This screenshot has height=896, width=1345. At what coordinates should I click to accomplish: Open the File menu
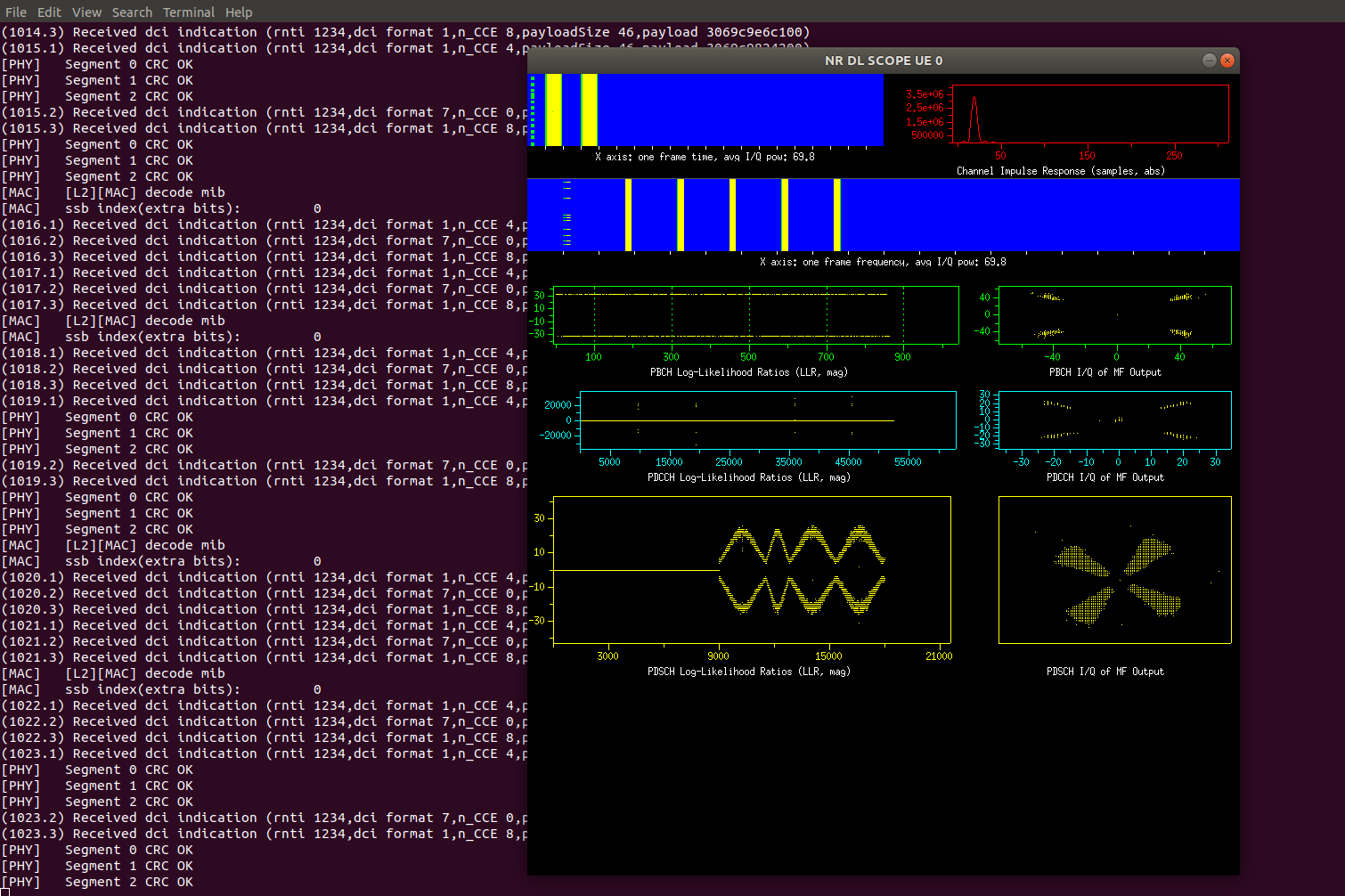(x=16, y=12)
